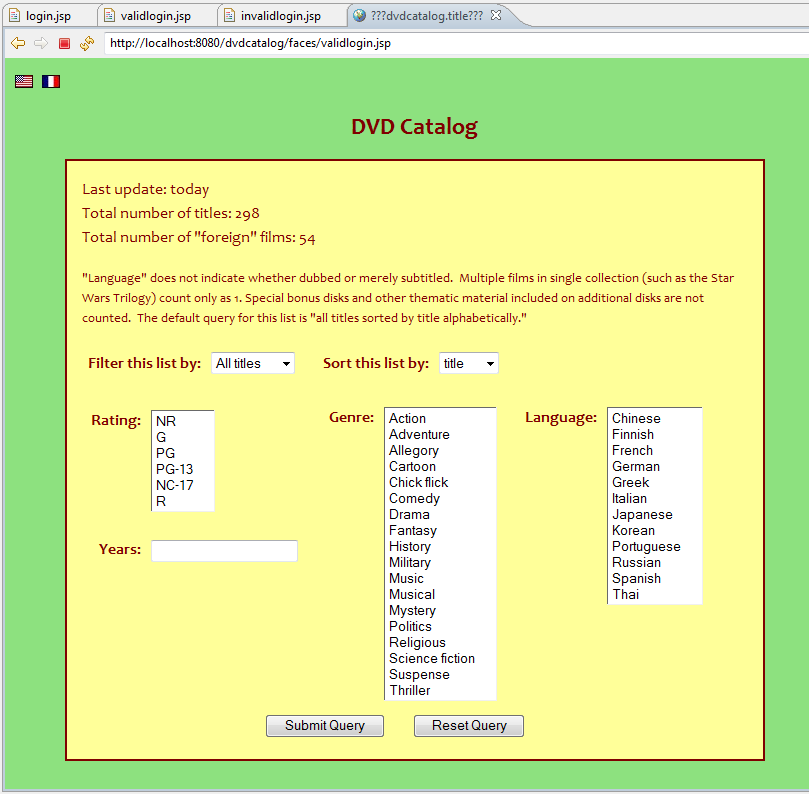This screenshot has width=809, height=794.
Task: Select German in the Language list
Action: click(x=655, y=466)
